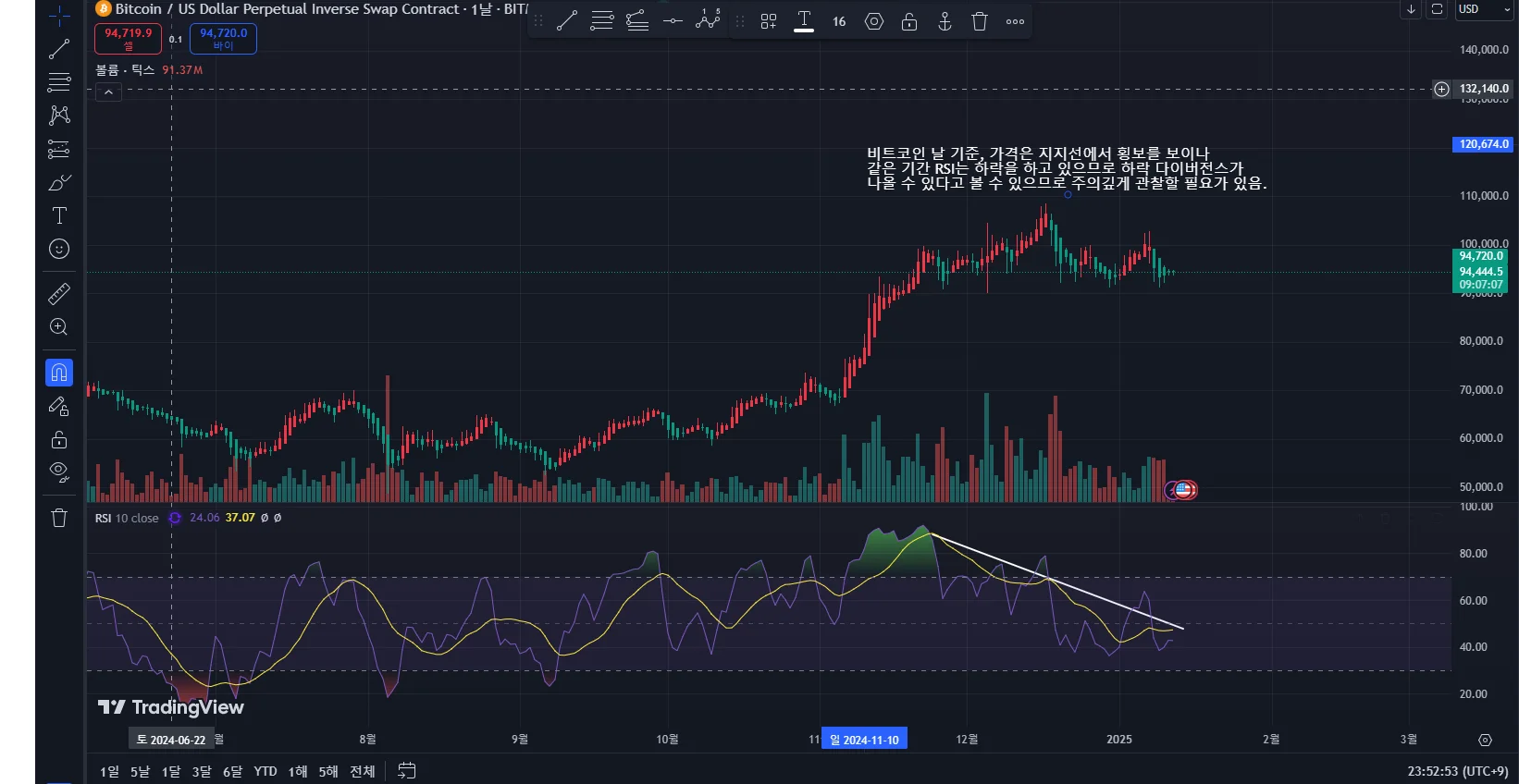Image resolution: width=1519 pixels, height=784 pixels.
Task: Activate the zoom in tool
Action: (59, 327)
